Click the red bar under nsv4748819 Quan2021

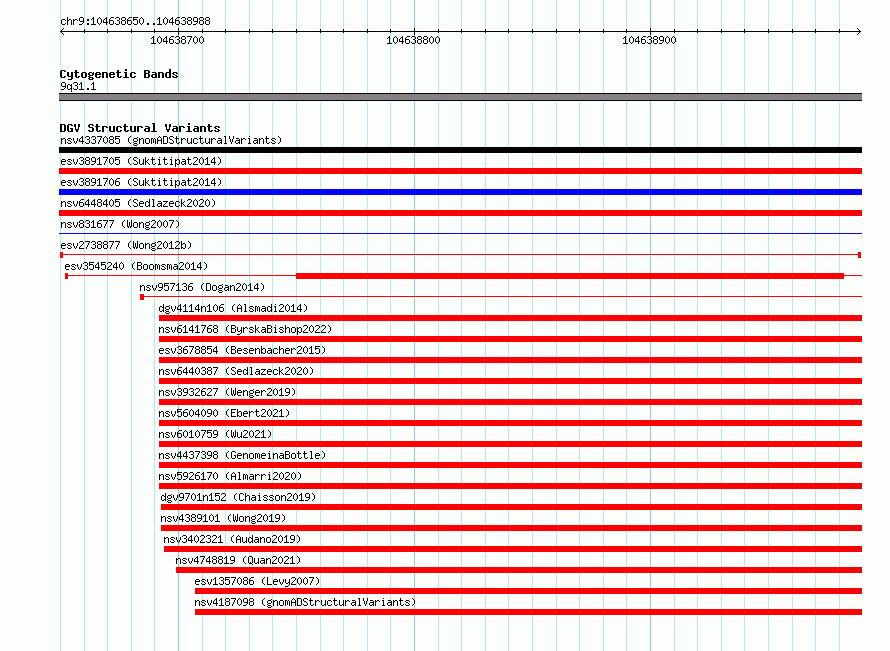519,570
